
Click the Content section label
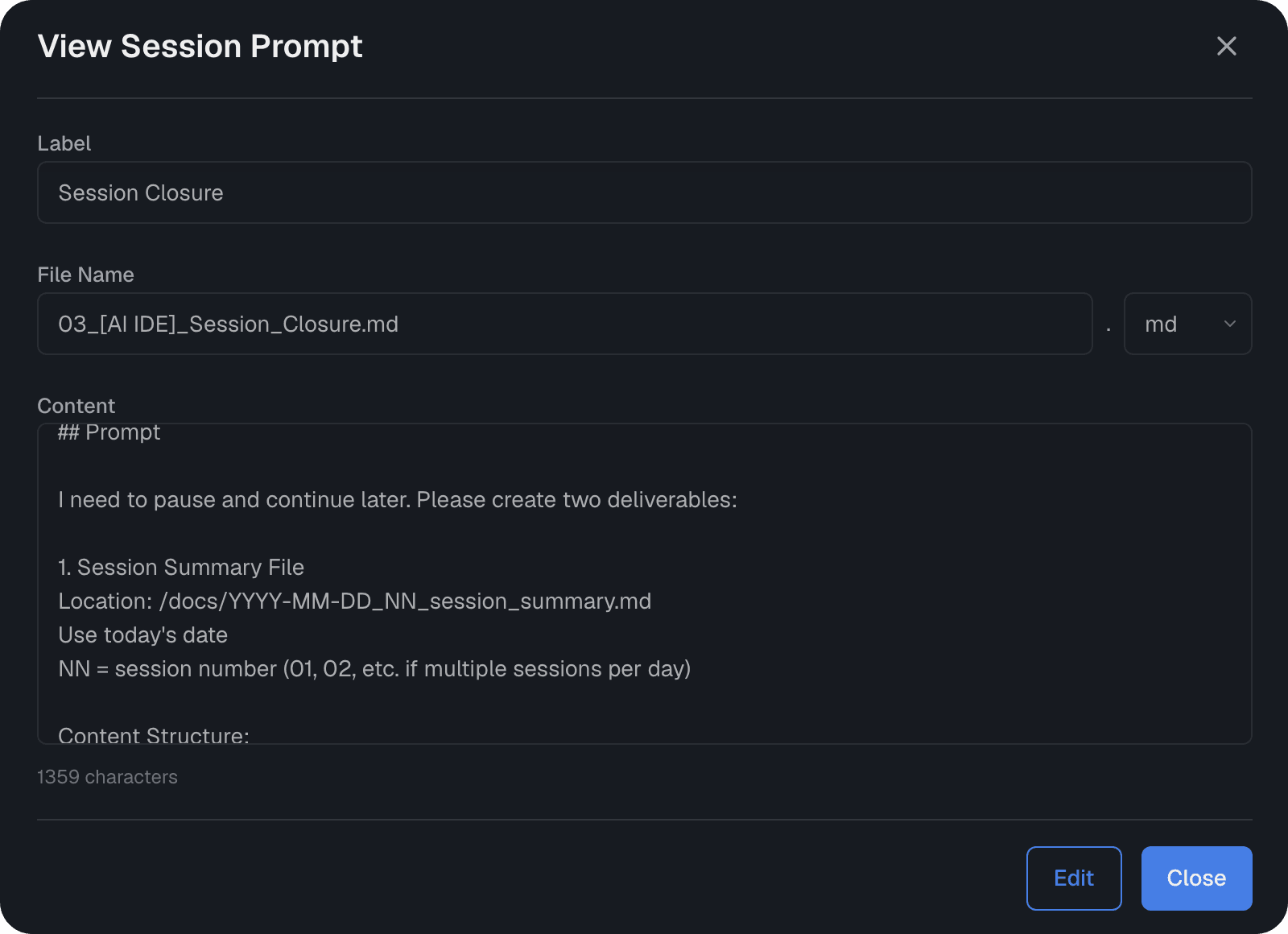pos(76,406)
